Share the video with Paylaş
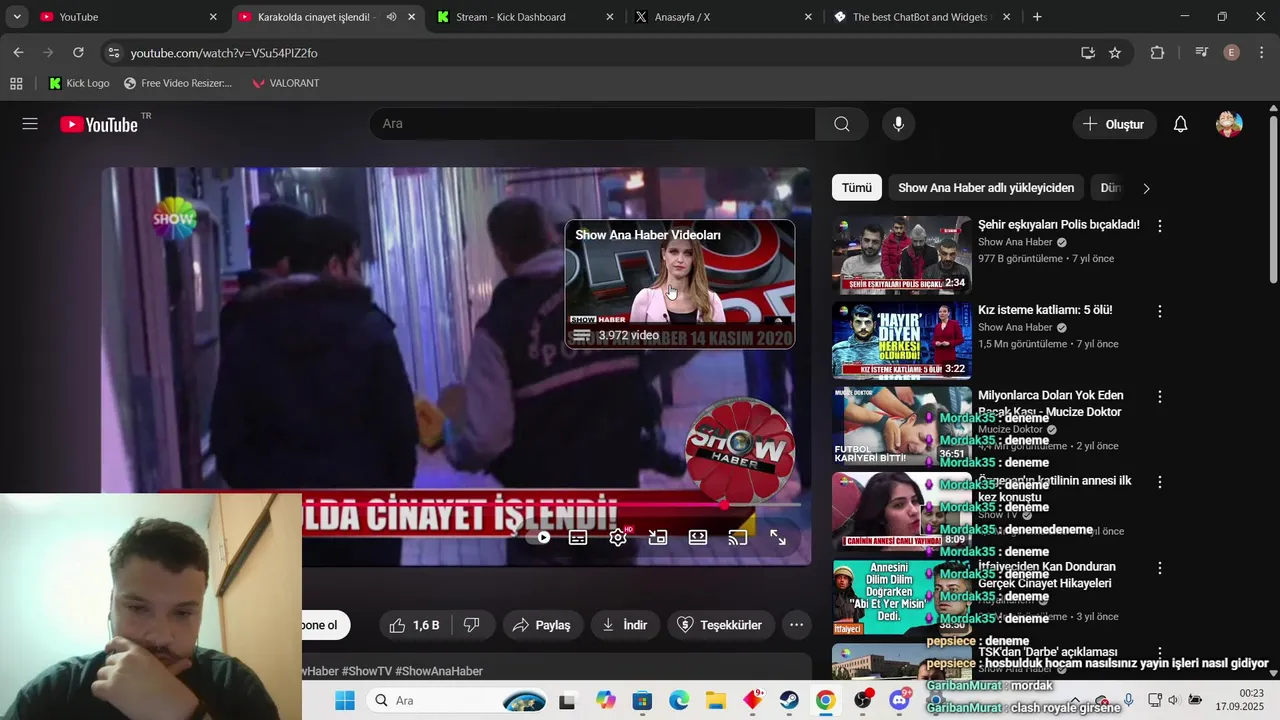Image resolution: width=1280 pixels, height=720 pixels. [x=542, y=625]
